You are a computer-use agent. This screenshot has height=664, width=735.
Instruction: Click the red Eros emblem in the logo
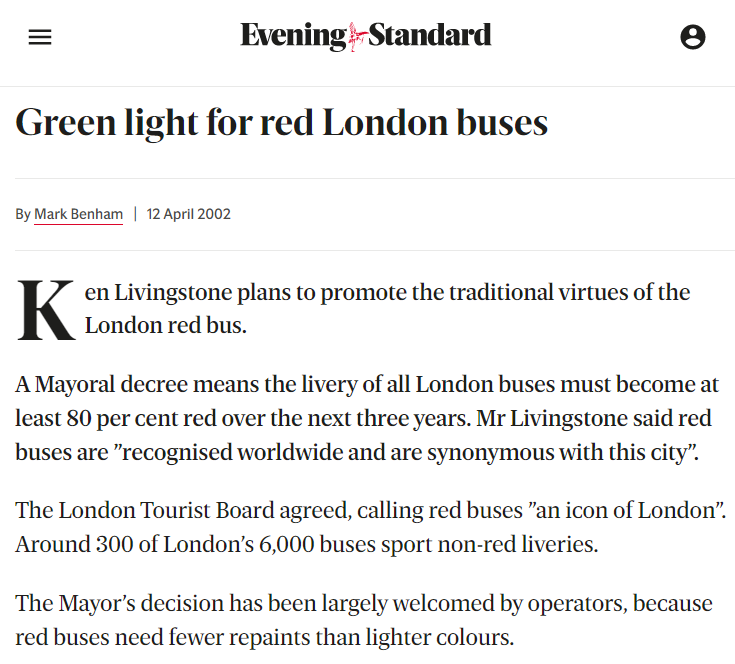coord(357,37)
